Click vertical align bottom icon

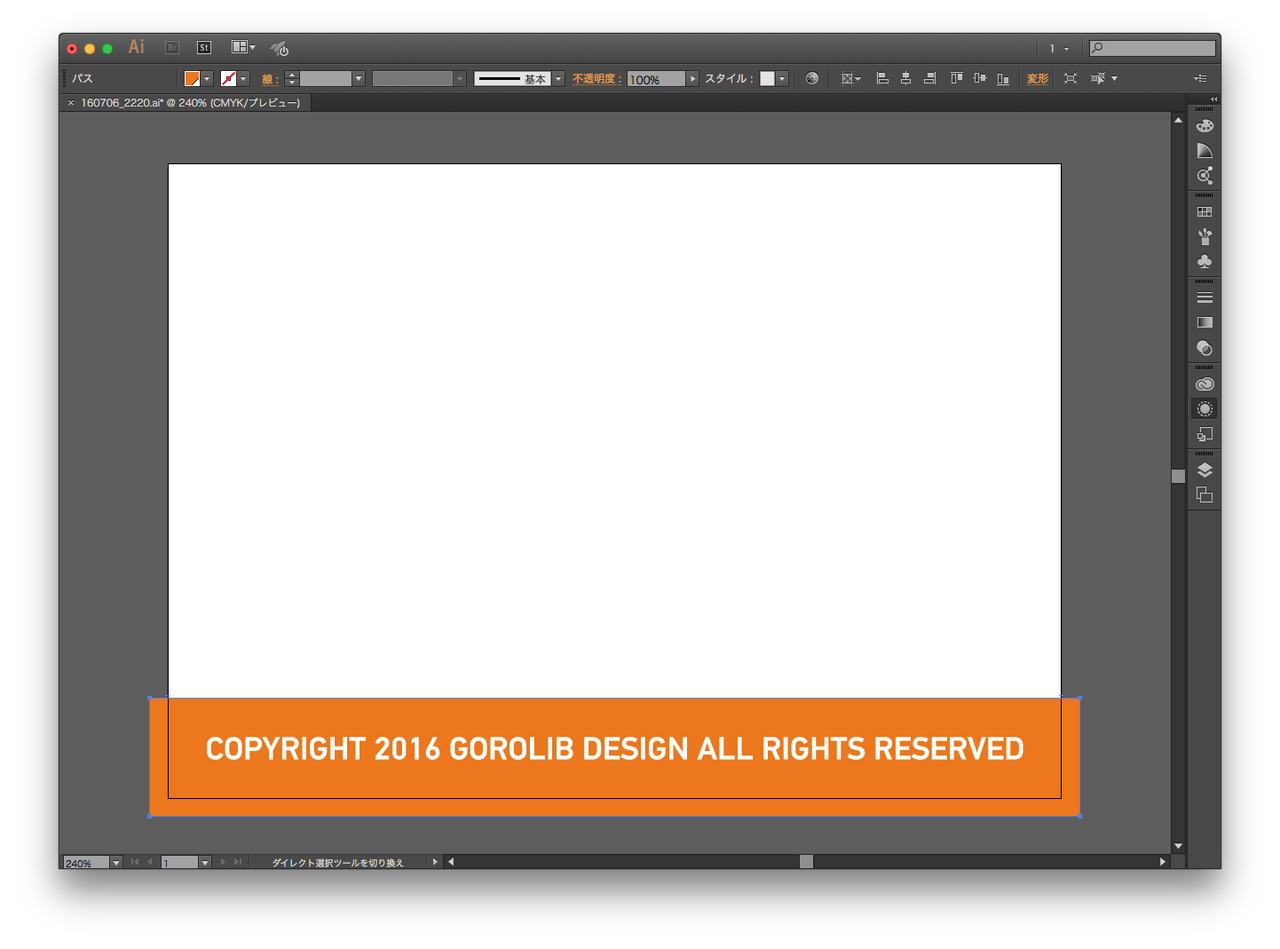tap(1002, 78)
